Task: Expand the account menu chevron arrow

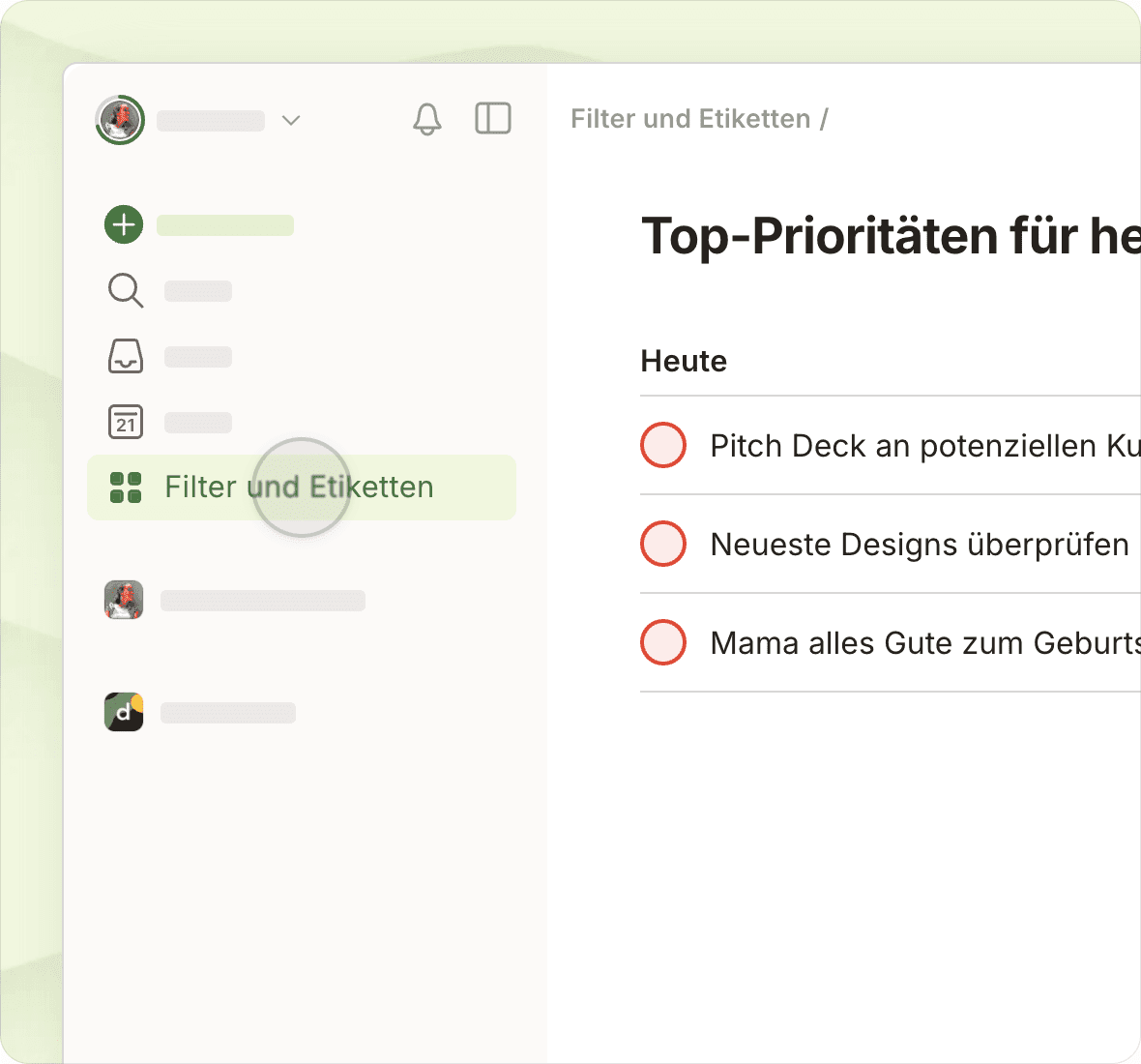Action: click(291, 120)
